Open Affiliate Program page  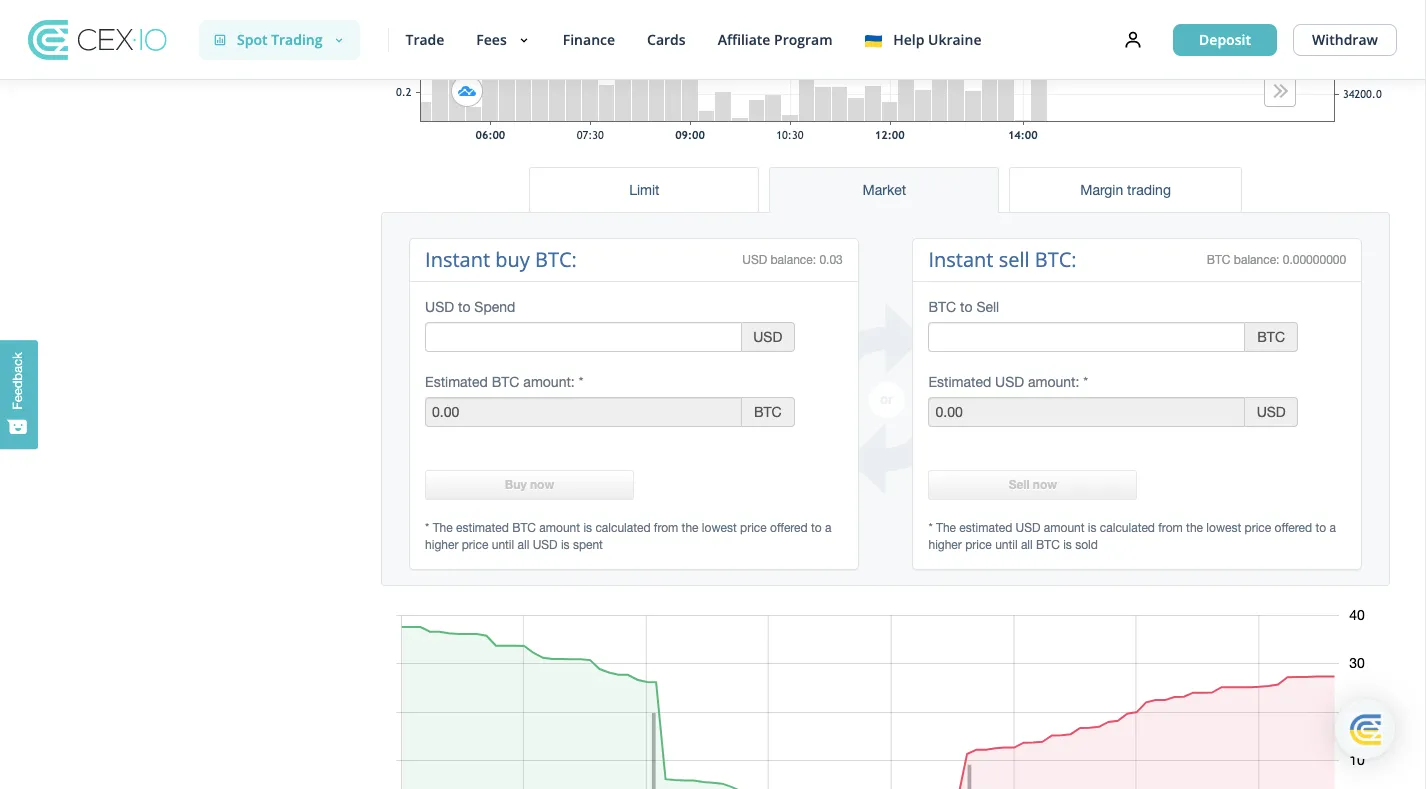774,40
